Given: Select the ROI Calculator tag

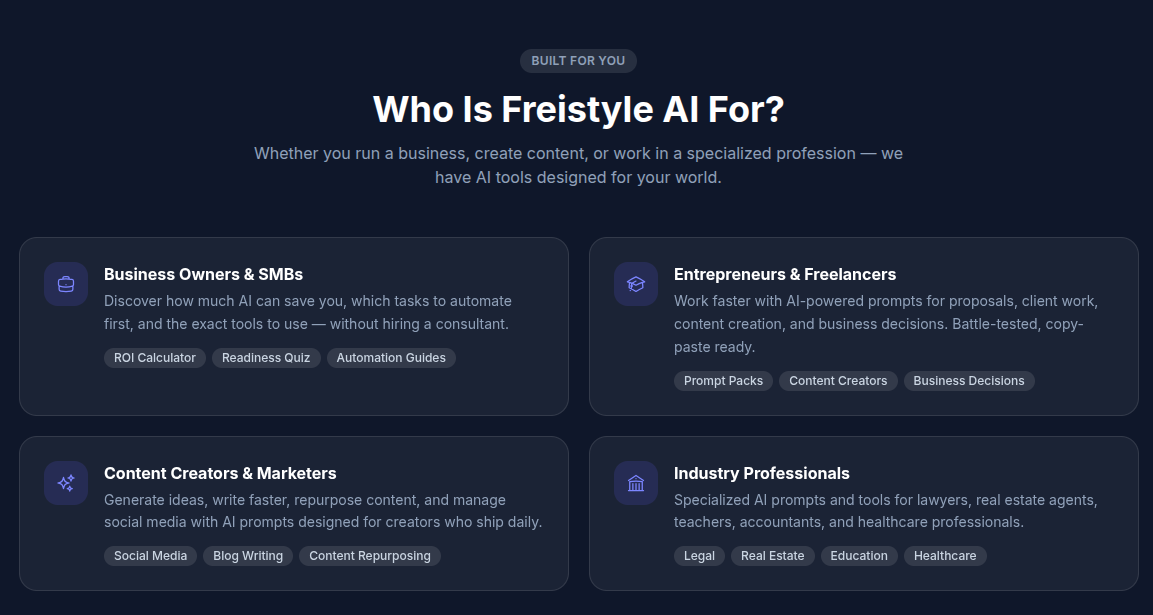Looking at the screenshot, I should [x=155, y=358].
